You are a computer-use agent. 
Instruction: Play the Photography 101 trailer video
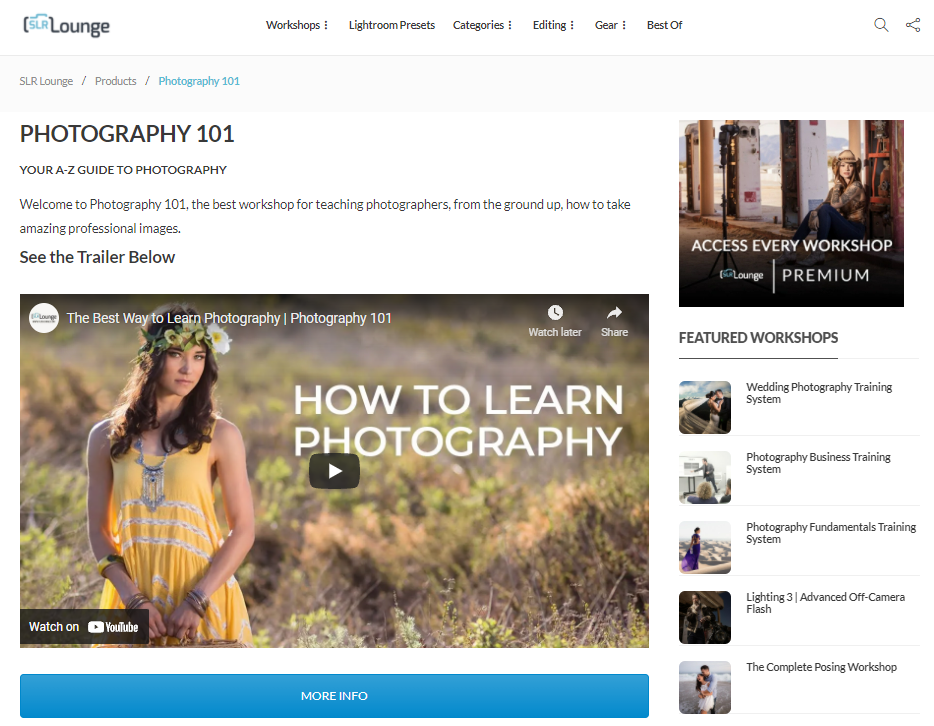[334, 471]
